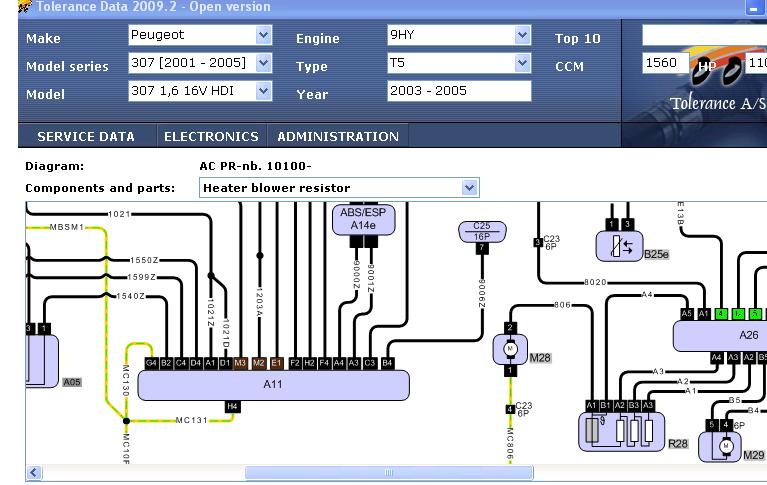The image size is (767, 485).
Task: Open the SERVICE DATA tab
Action: click(x=86, y=137)
